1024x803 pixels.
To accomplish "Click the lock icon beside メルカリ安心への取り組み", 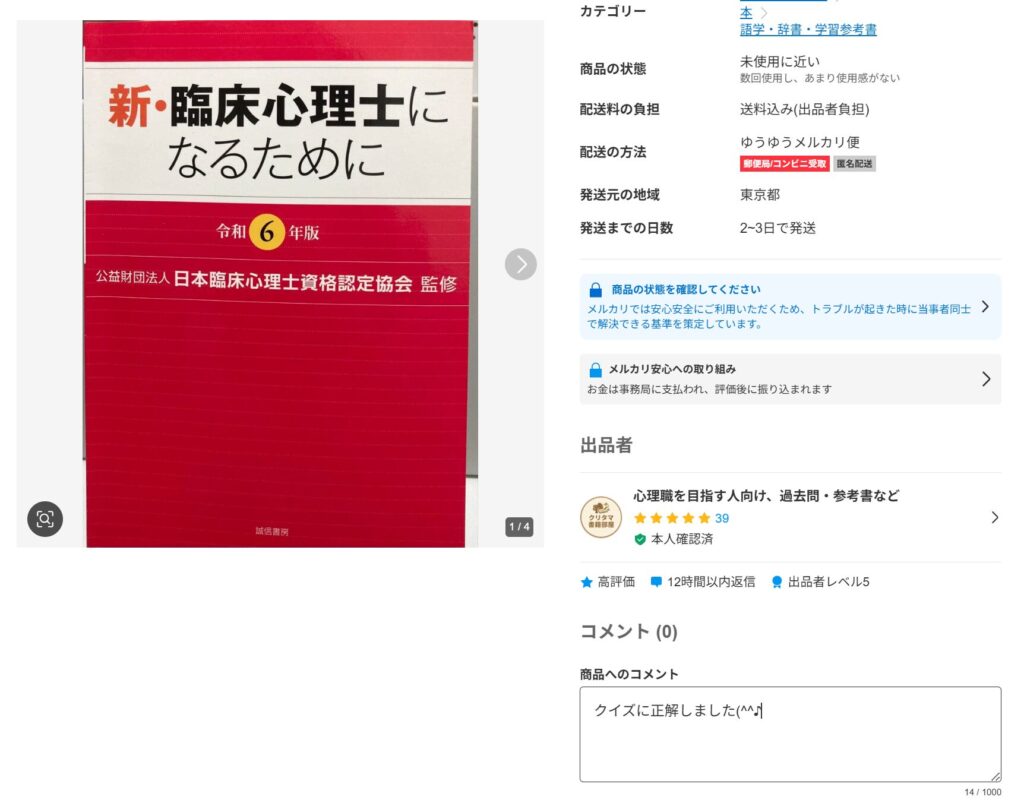I will 596,370.
